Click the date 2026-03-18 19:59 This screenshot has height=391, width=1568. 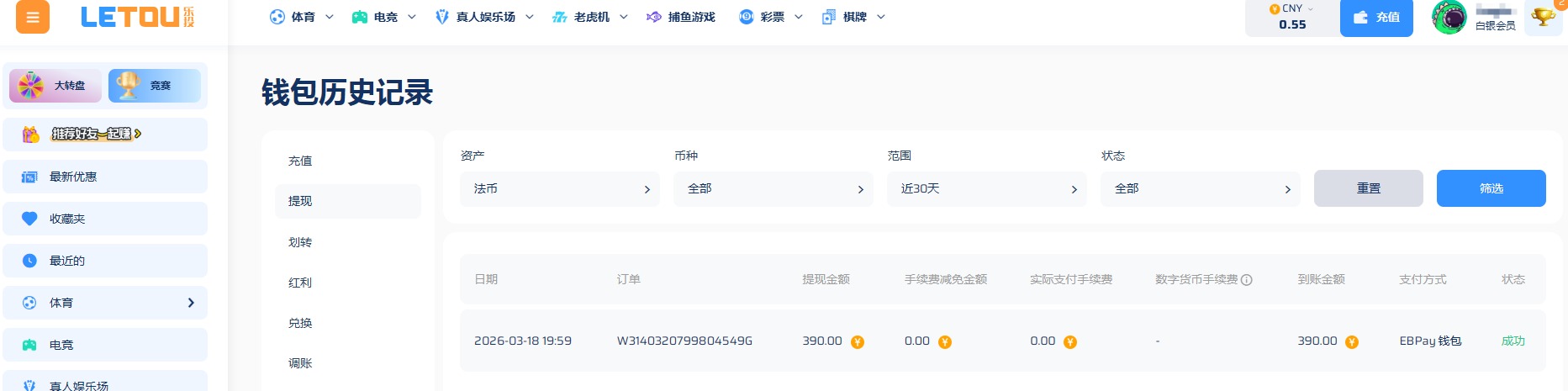pos(523,341)
